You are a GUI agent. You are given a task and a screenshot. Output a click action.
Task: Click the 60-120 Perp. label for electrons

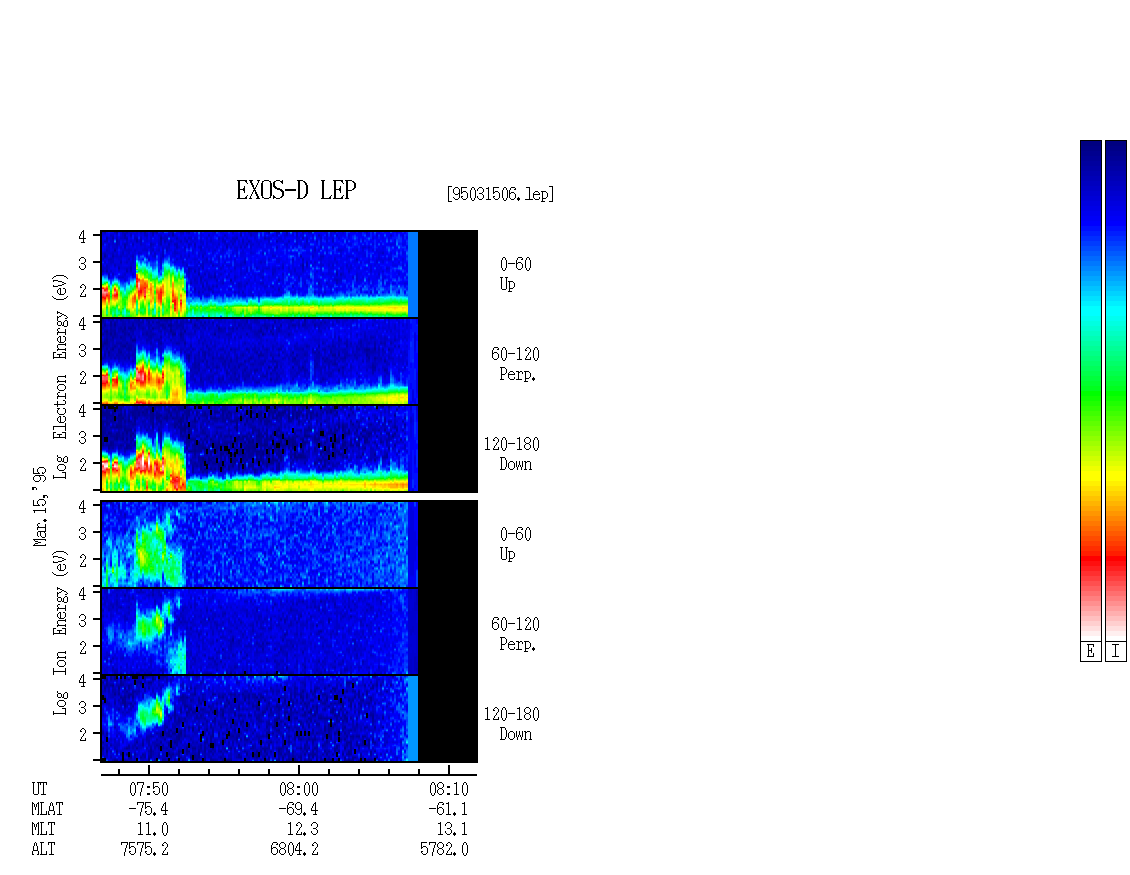[515, 364]
